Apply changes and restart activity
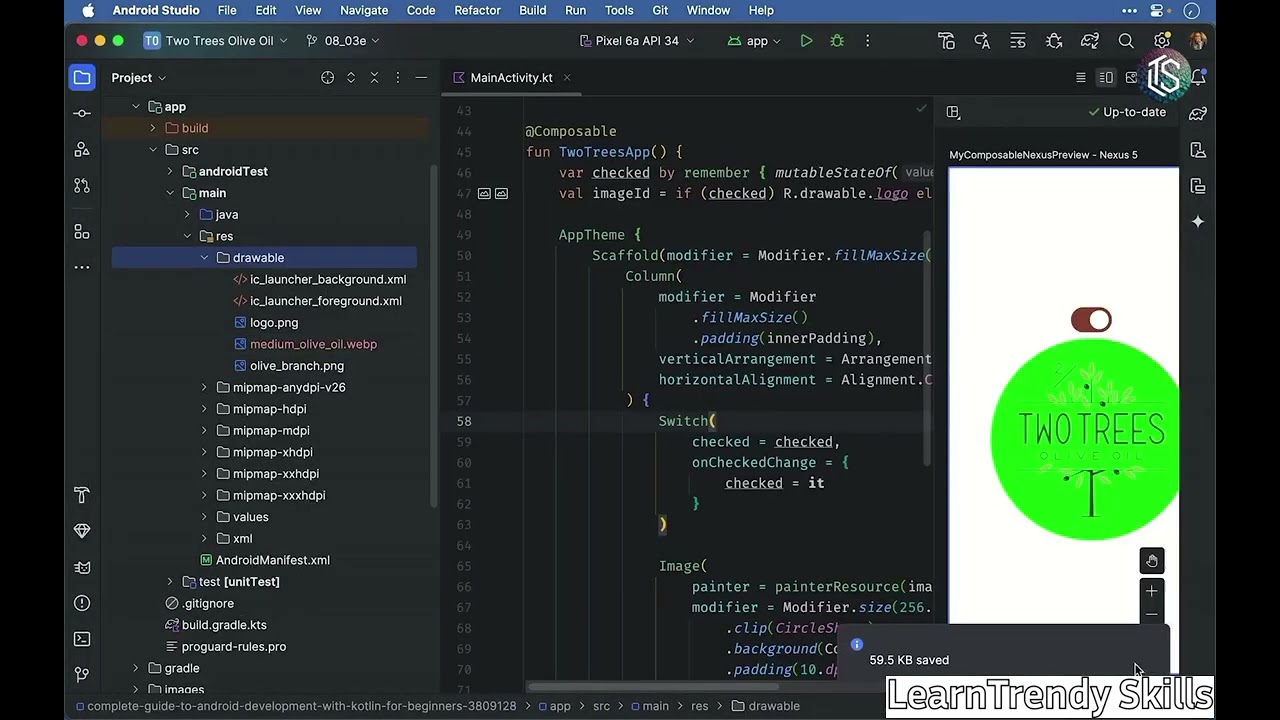 (982, 41)
